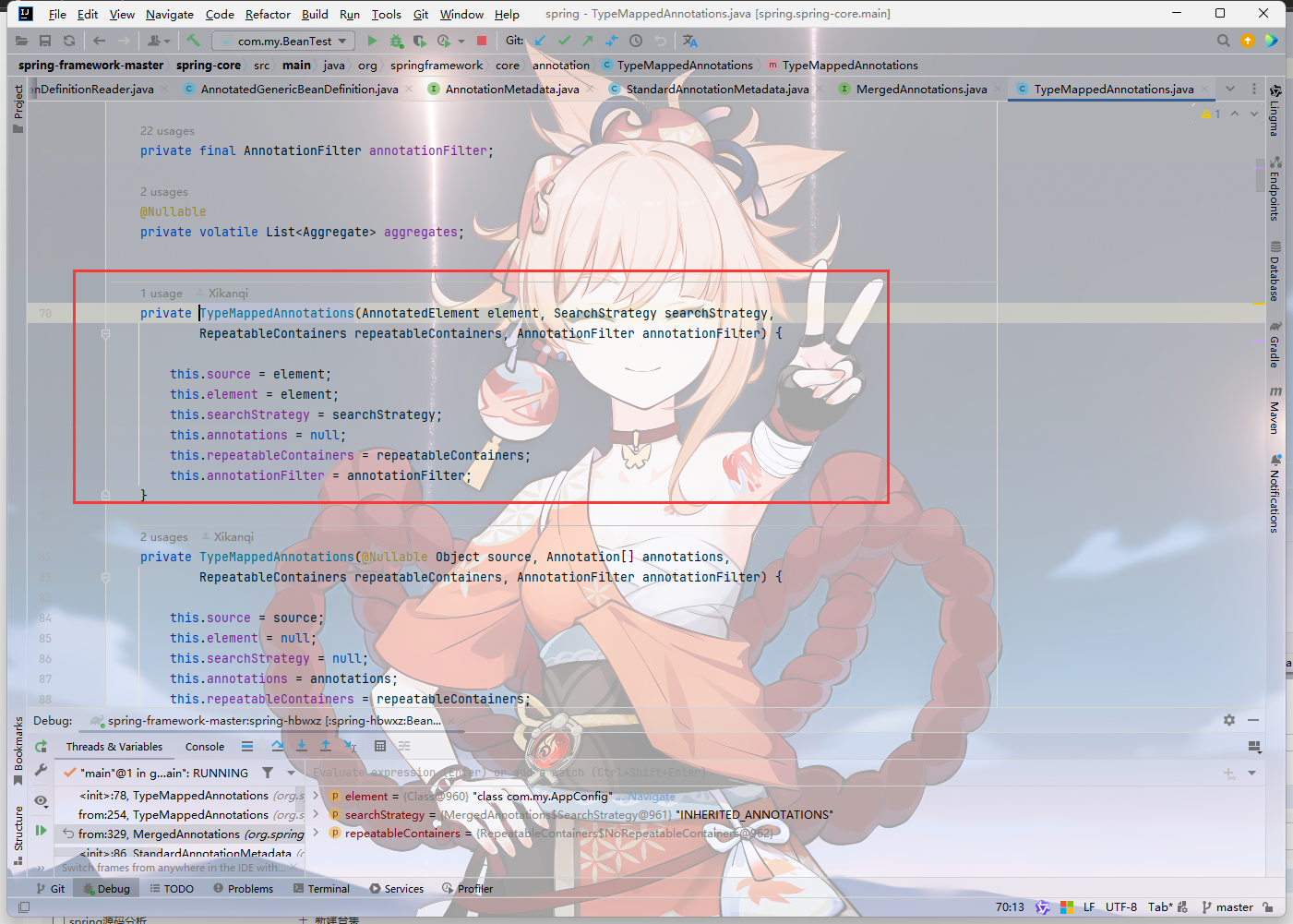Image resolution: width=1293 pixels, height=924 pixels.
Task: Open the Build menu
Action: click(315, 14)
